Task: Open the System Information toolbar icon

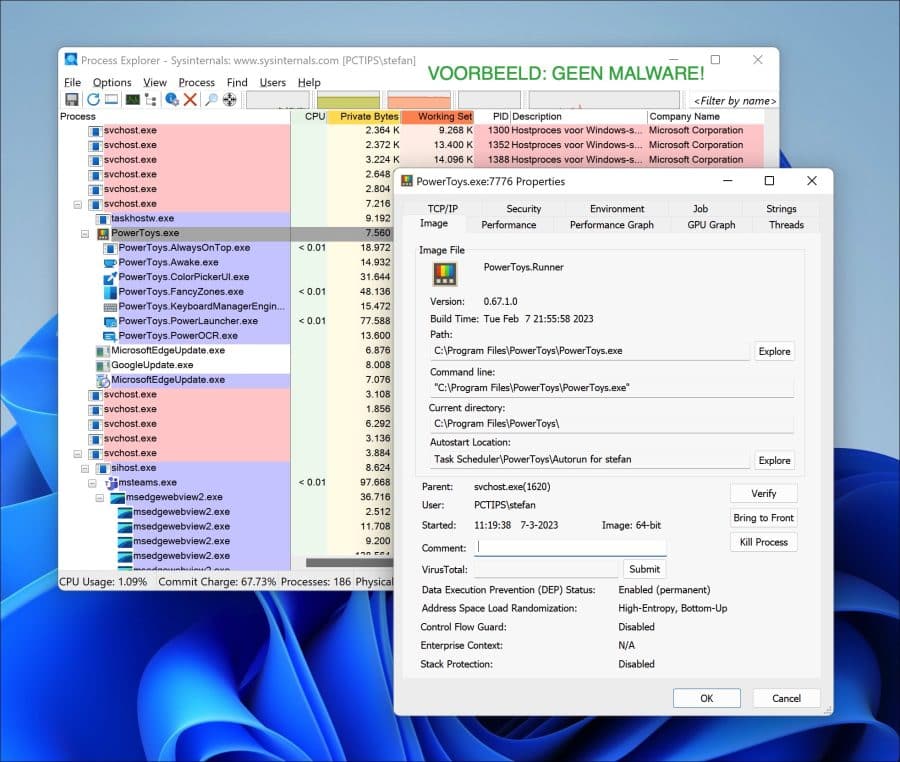Action: pos(133,99)
